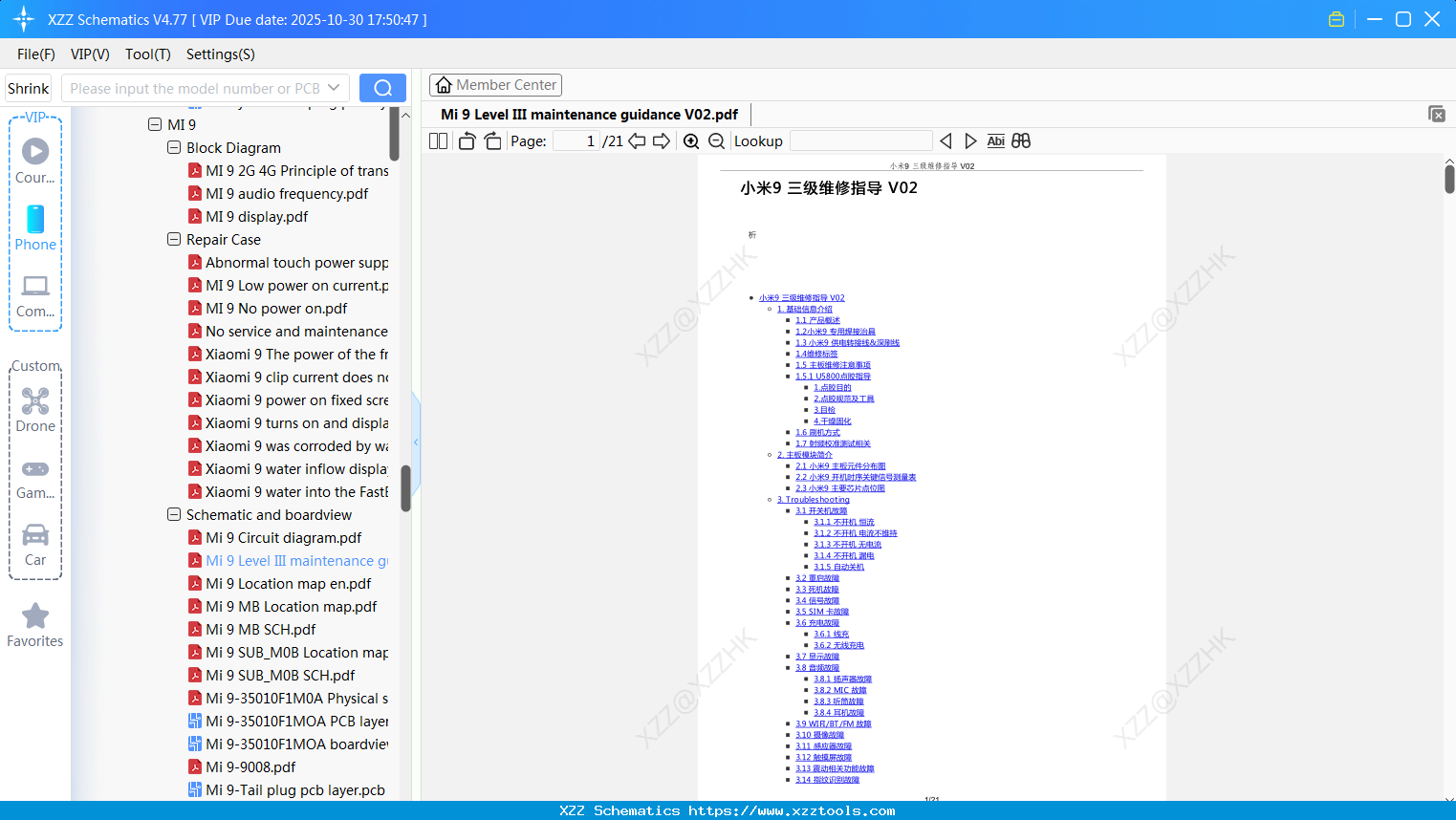Open MI 9 audio frequency.pdf

pos(287,193)
